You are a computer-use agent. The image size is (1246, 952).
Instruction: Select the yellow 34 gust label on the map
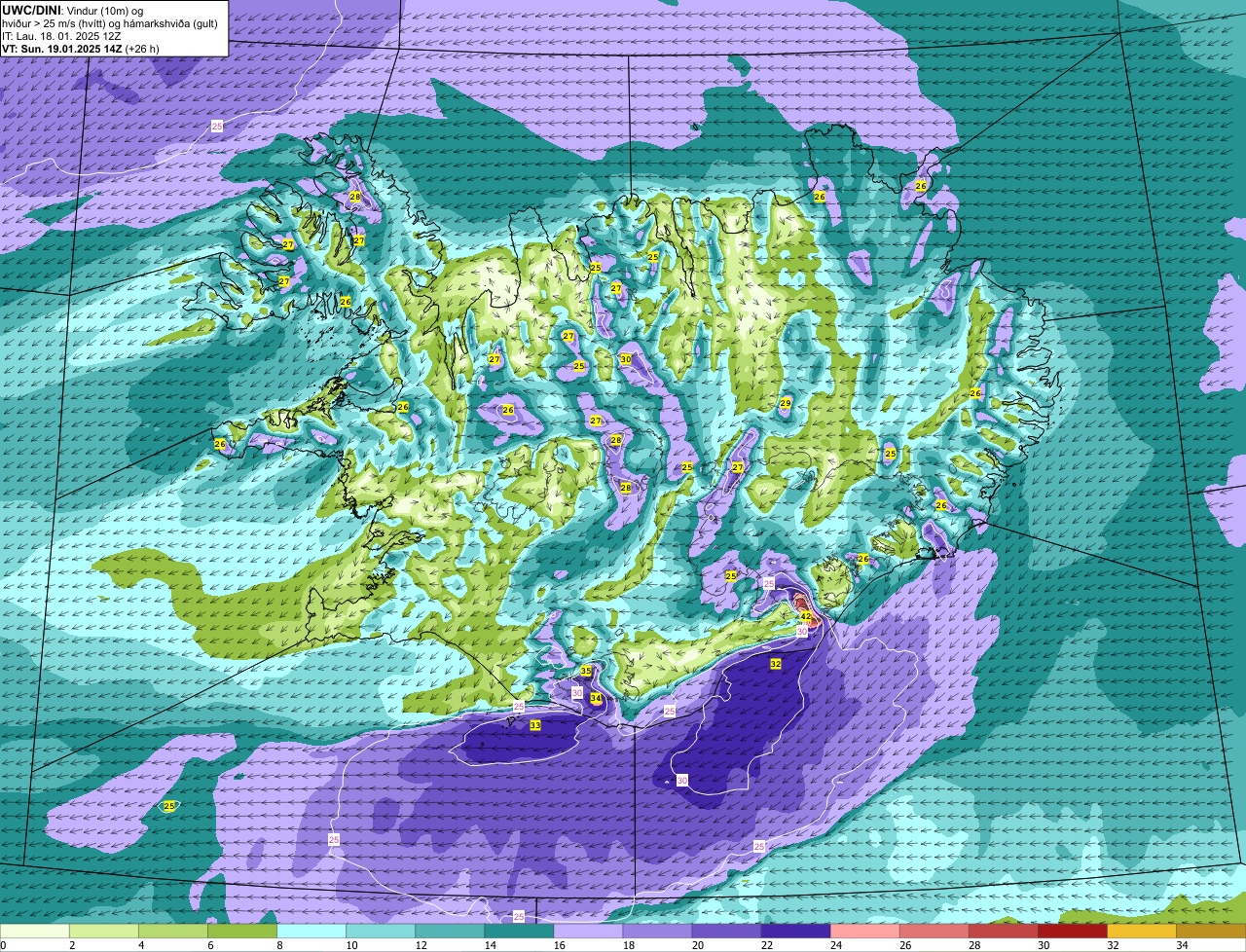[596, 699]
